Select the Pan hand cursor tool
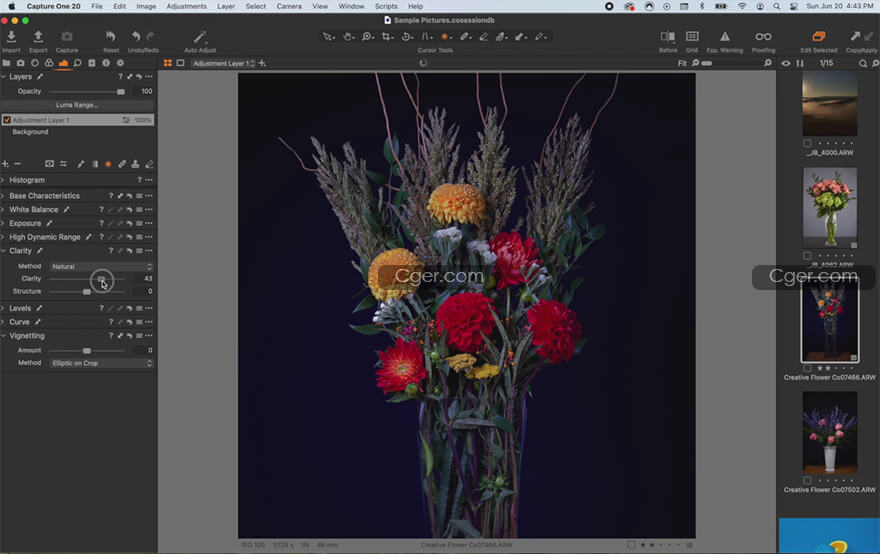 (348, 36)
